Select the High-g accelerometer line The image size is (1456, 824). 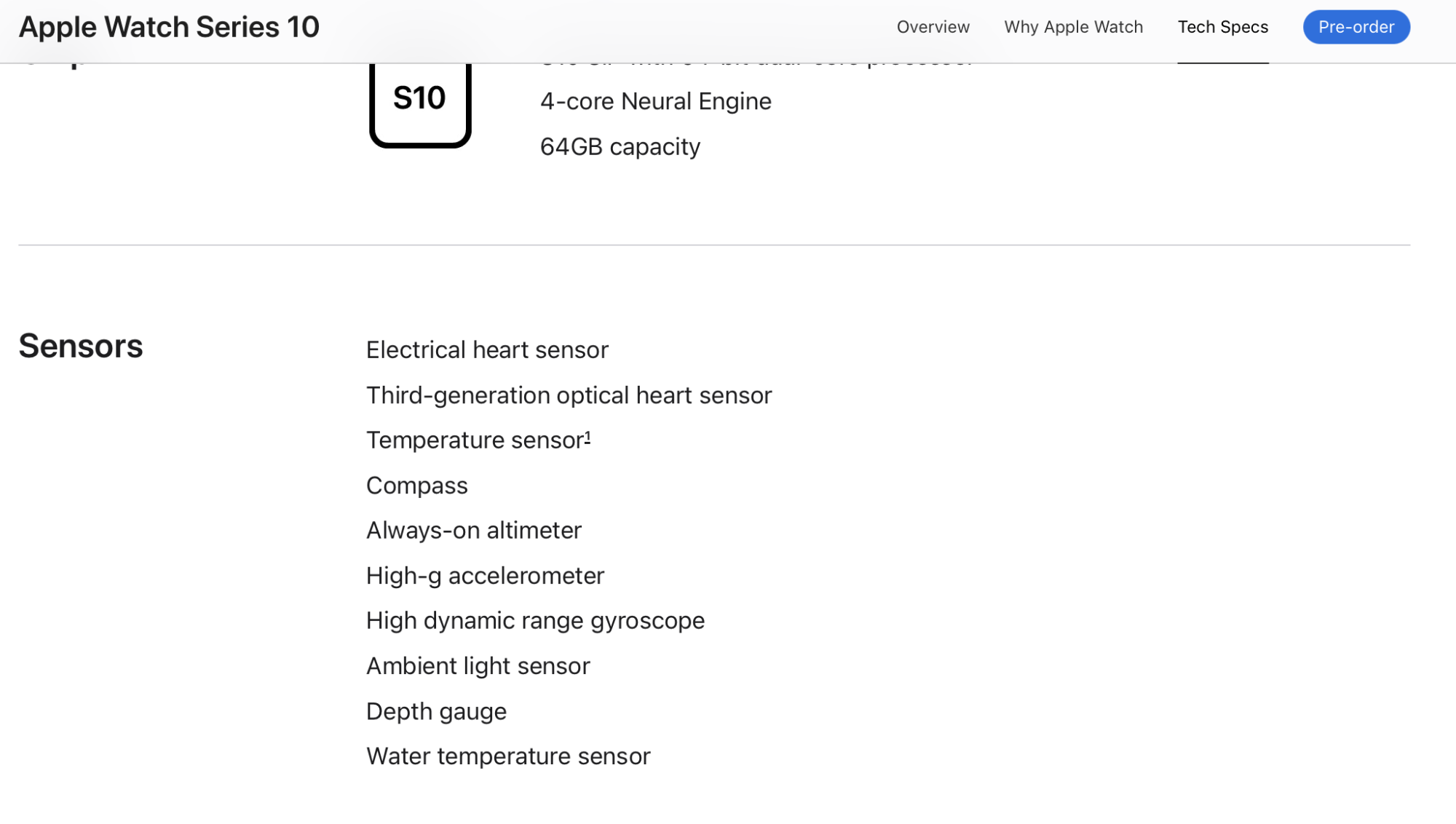tap(485, 576)
